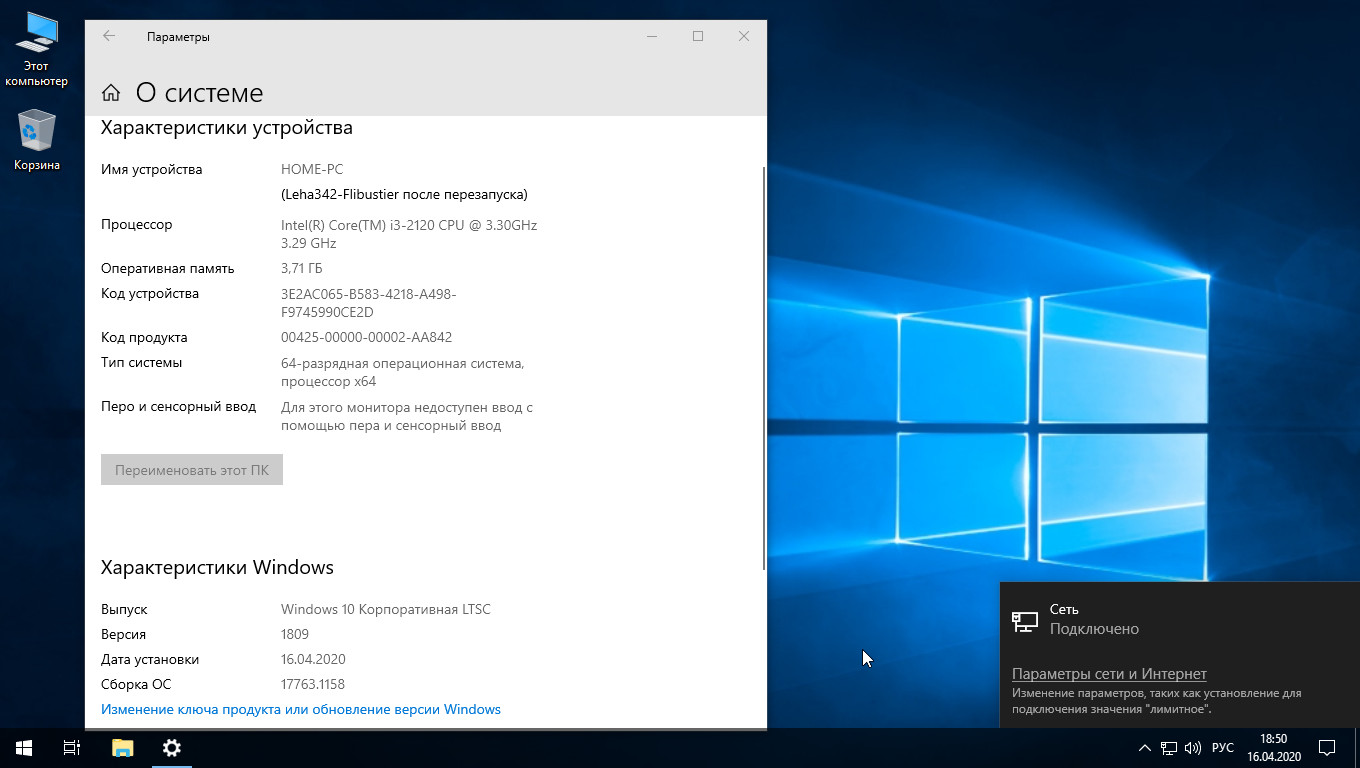Open Task View on the taskbar
Screen dimensions: 1360x768
pyautogui.click(x=72, y=747)
